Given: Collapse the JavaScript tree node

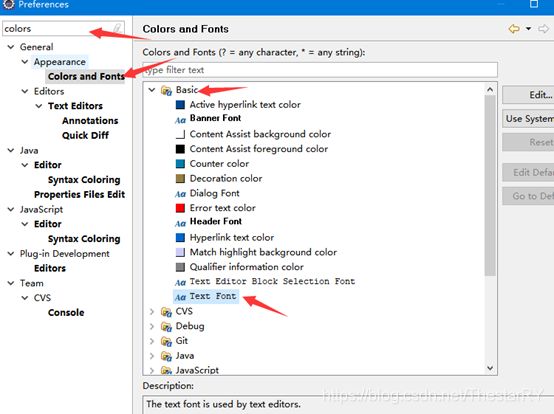Looking at the screenshot, I should point(11,209).
